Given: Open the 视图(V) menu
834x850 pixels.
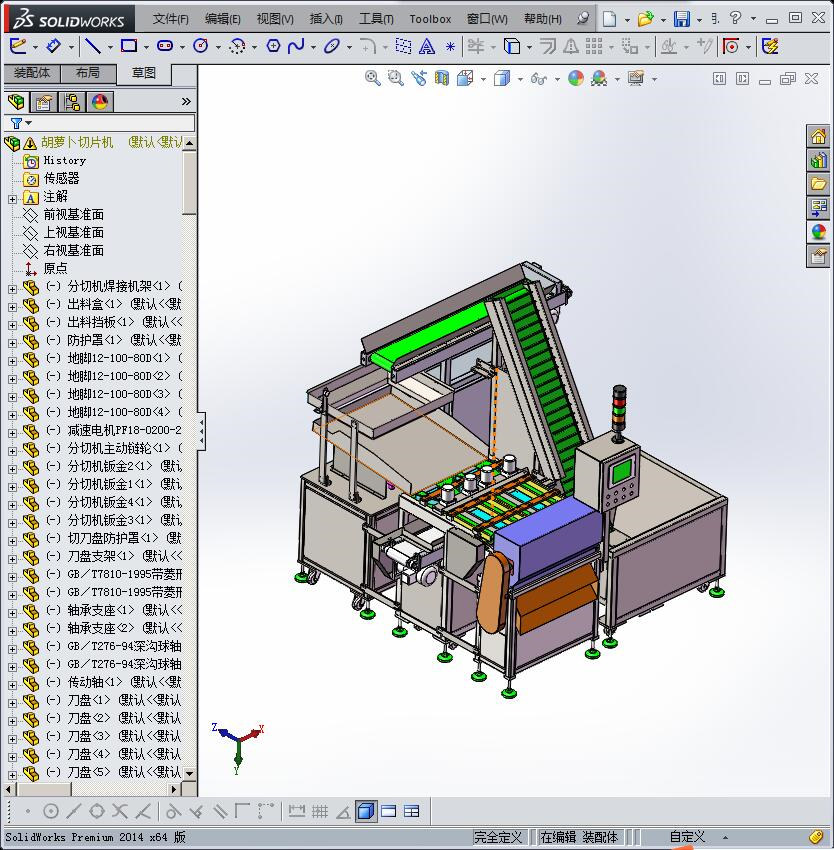Looking at the screenshot, I should 275,19.
